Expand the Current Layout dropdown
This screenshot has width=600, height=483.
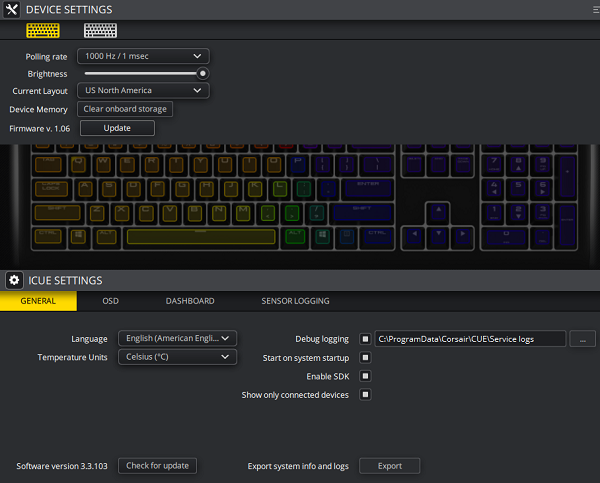[x=144, y=91]
